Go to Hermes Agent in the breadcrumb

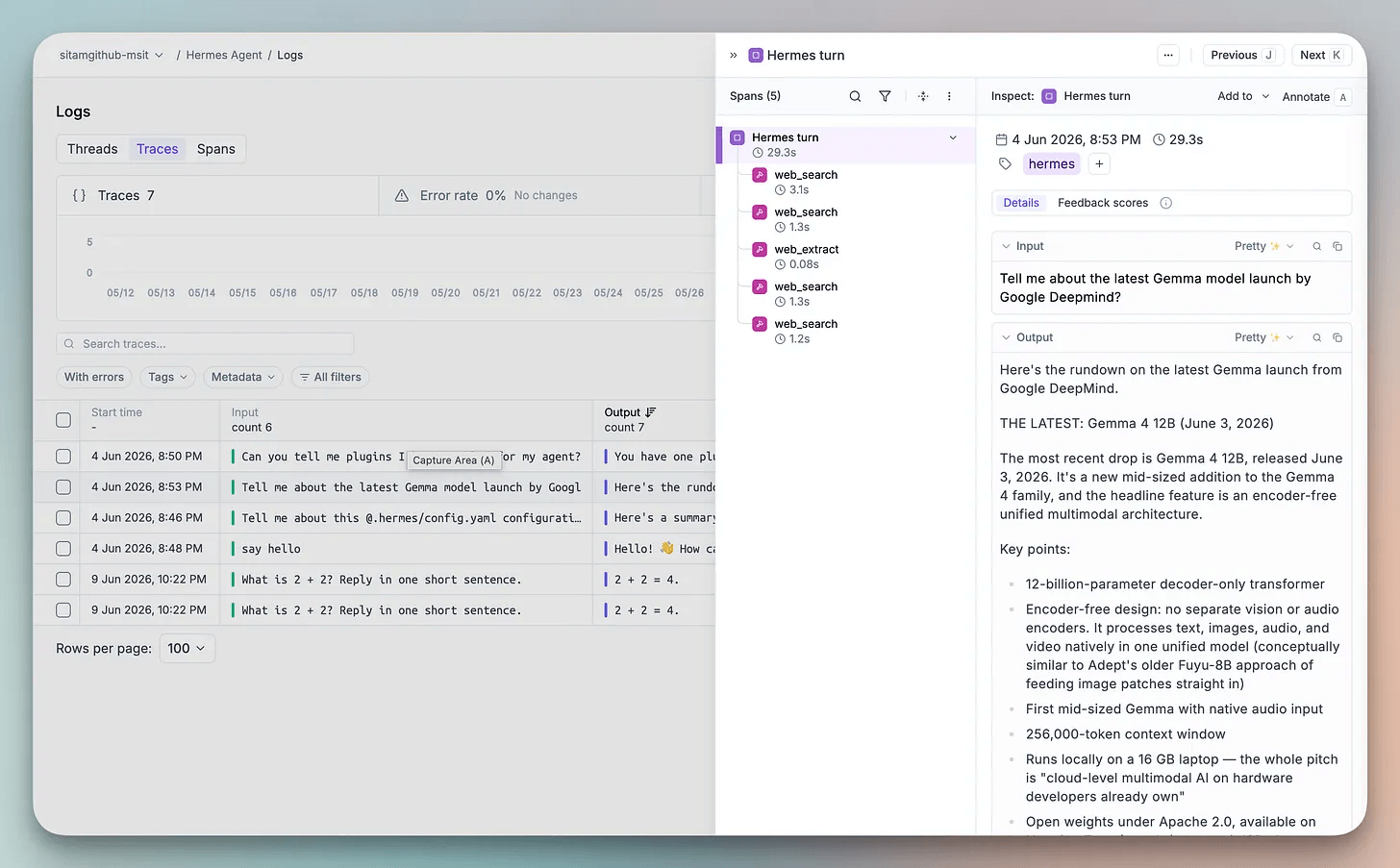coord(224,56)
